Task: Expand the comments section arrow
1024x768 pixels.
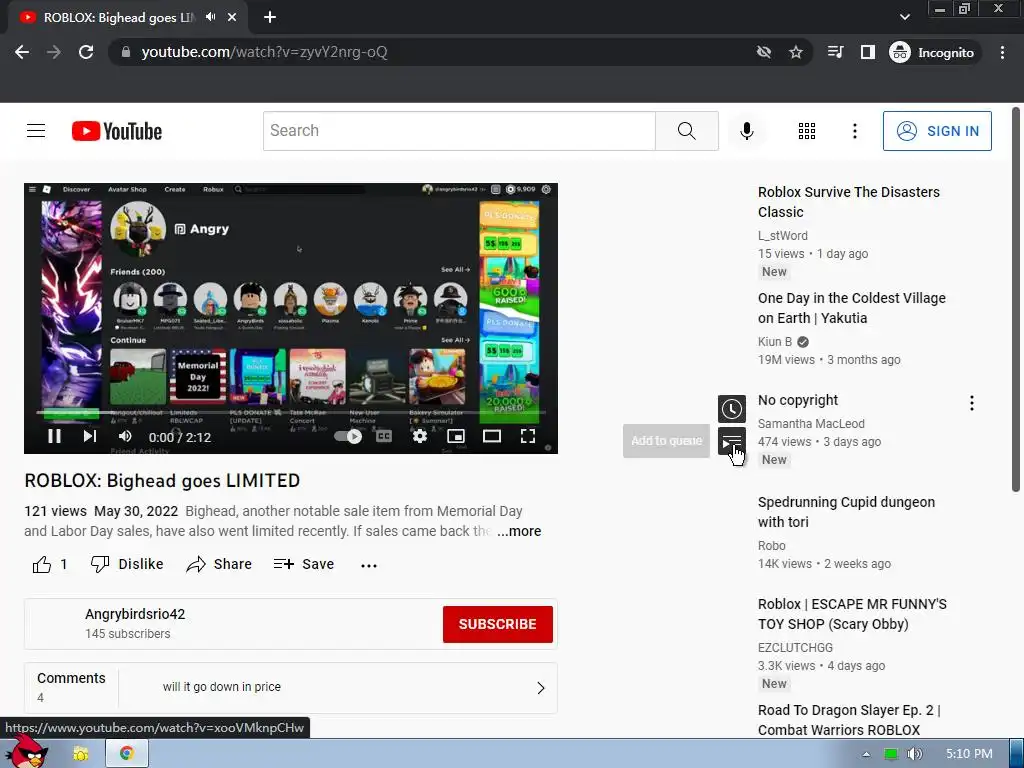Action: (541, 688)
